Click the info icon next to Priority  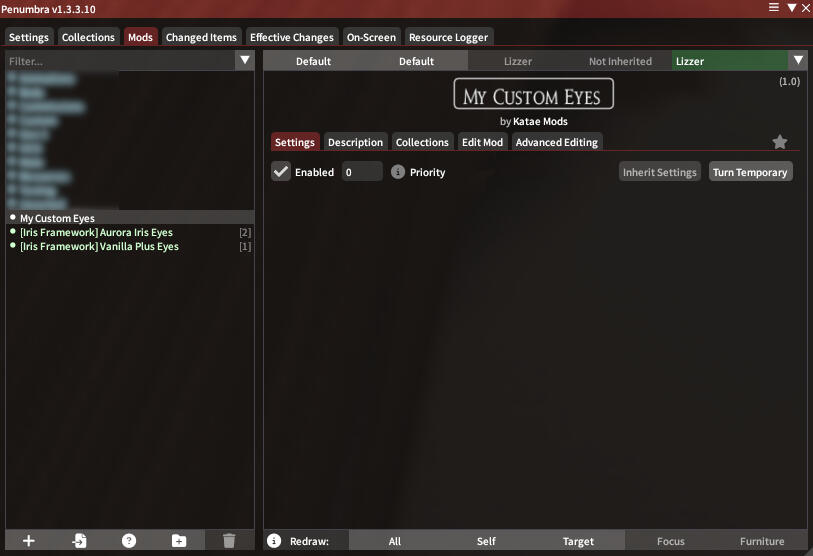[398, 172]
